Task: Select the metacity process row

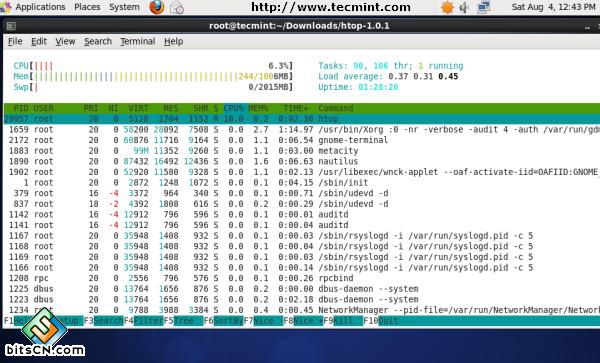Action: pos(302,151)
